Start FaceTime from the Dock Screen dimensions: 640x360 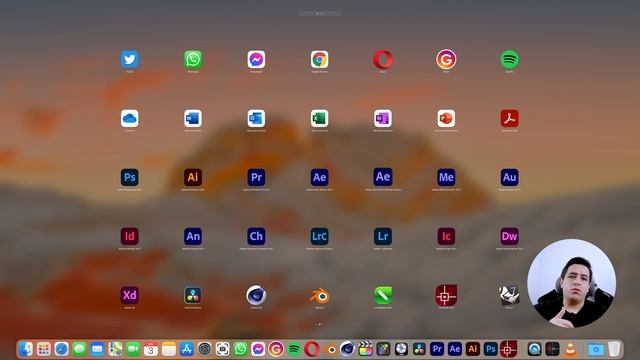[133, 349]
